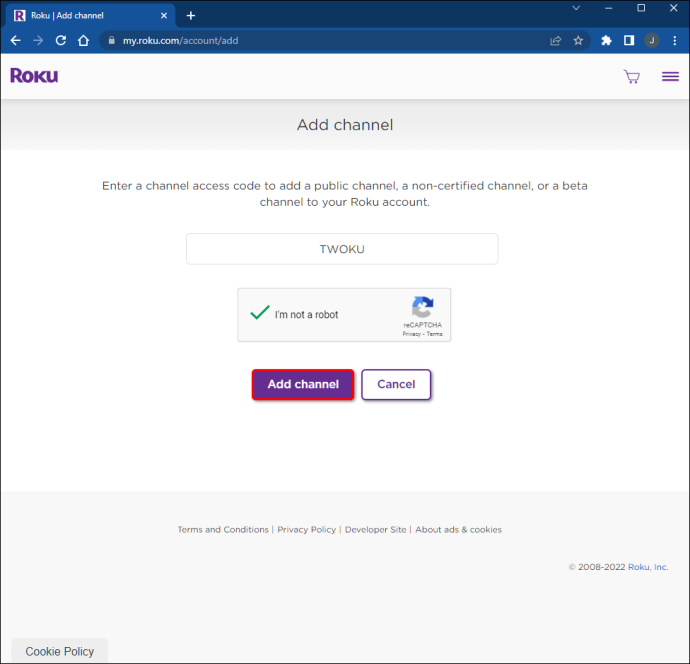Click the browser back arrow
Screen dimensions: 690x664
(x=15, y=40)
